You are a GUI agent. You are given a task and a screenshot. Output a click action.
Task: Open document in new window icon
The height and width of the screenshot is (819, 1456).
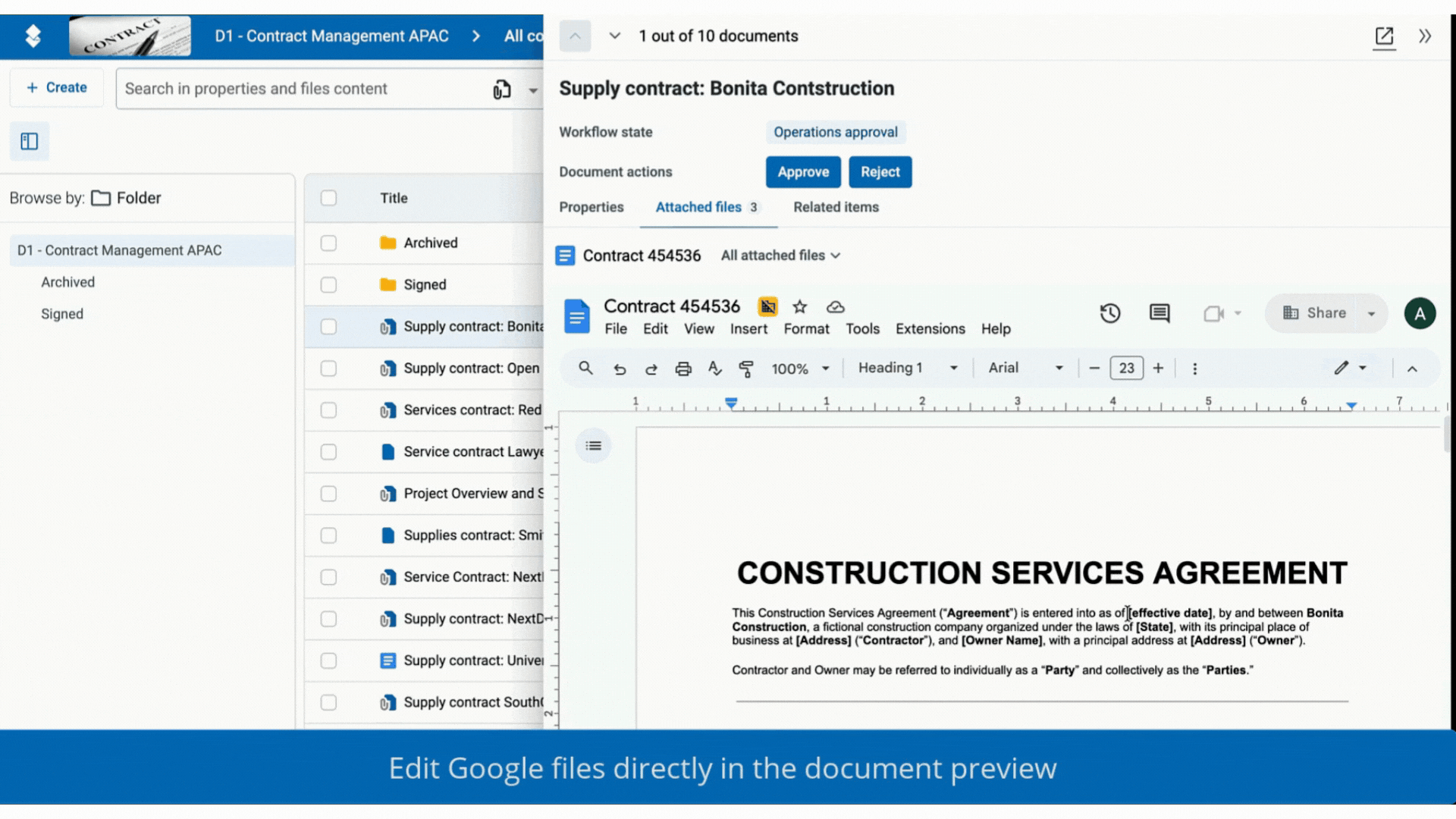click(x=1384, y=36)
